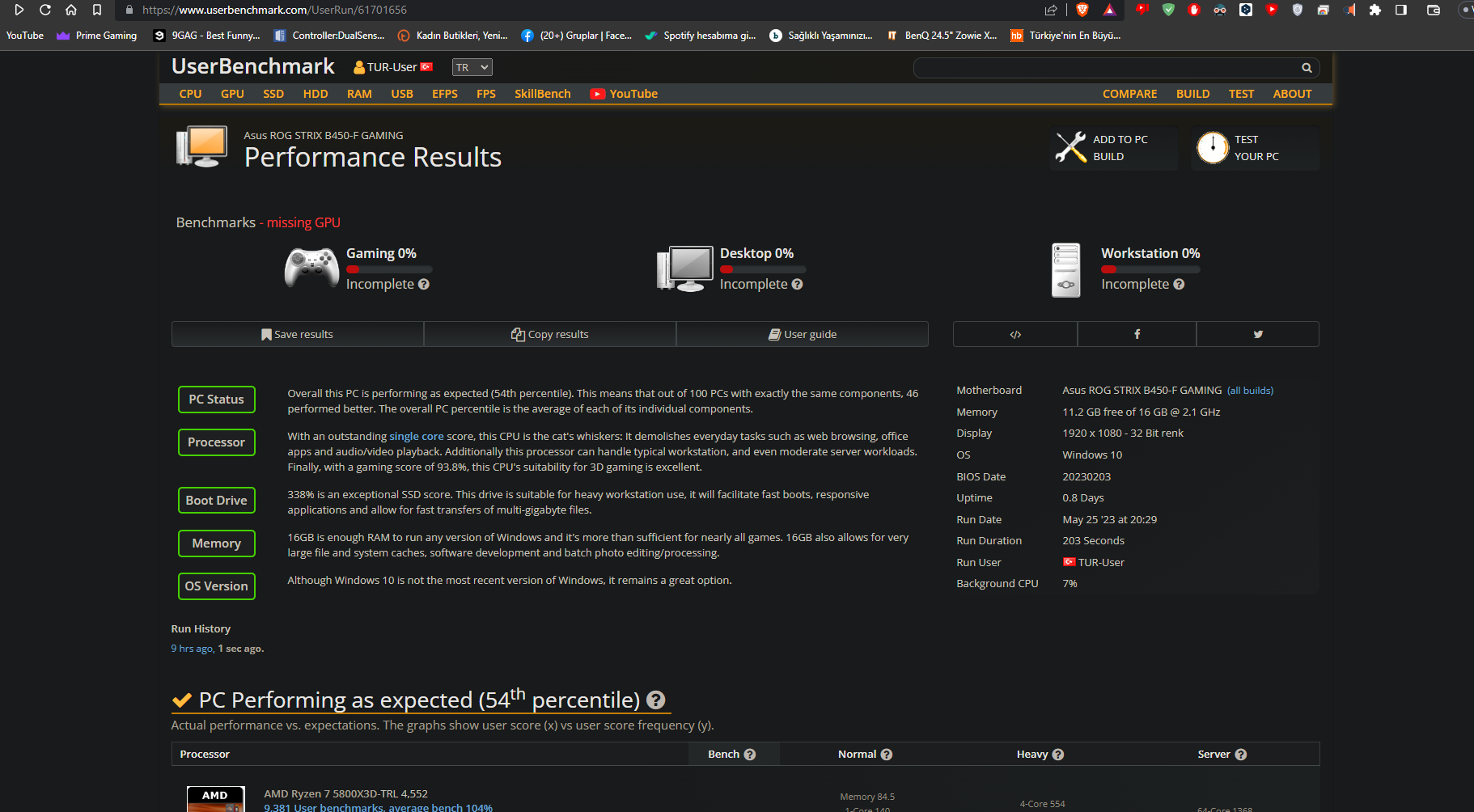Click the ADD TO PC BUILD button
The width and height of the screenshot is (1474, 812).
tap(1114, 148)
